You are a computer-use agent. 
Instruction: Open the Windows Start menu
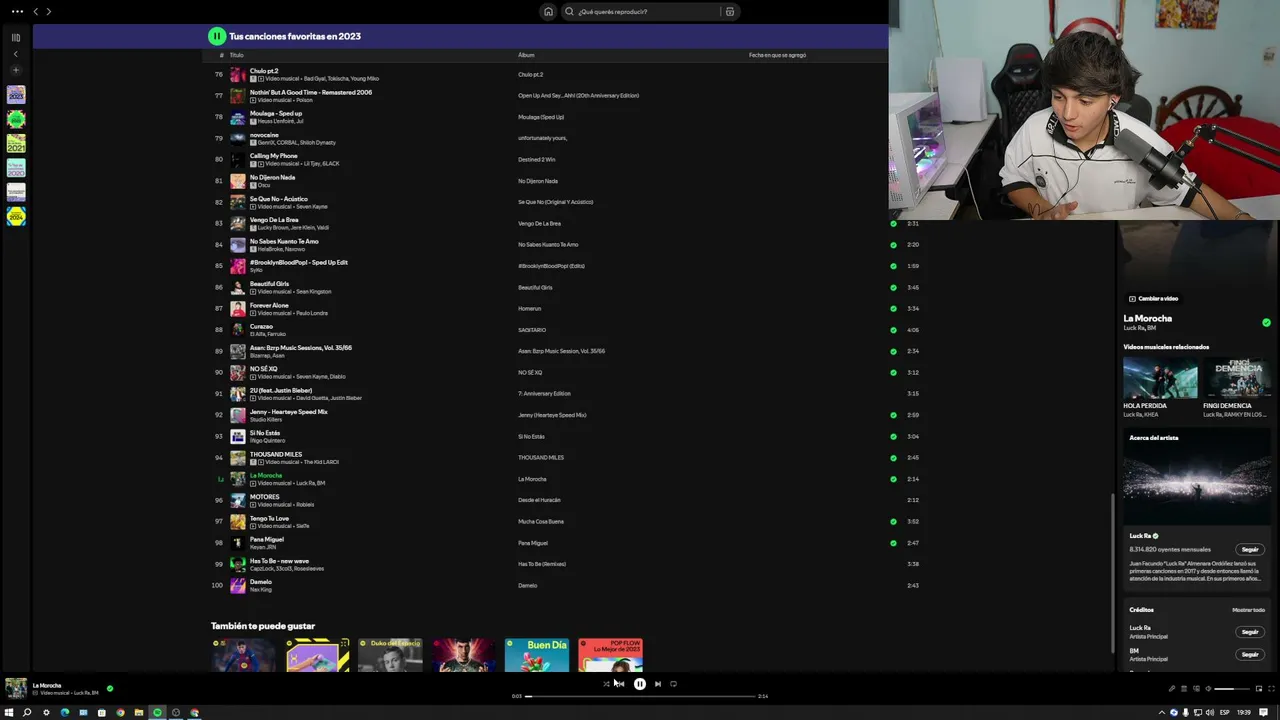9,713
